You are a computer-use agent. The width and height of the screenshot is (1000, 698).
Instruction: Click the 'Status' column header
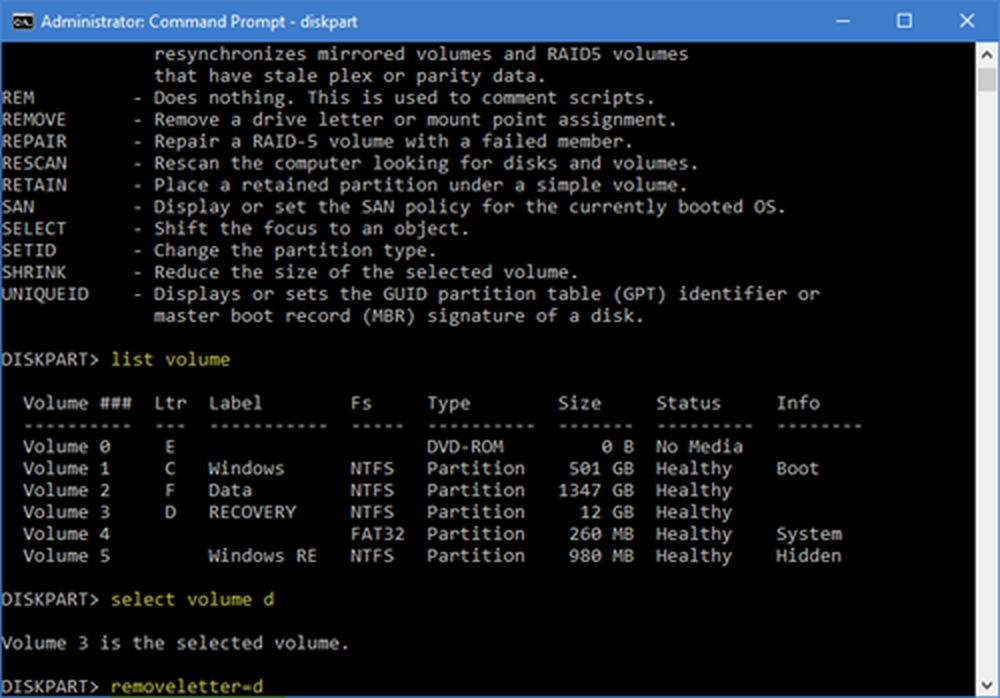(688, 403)
